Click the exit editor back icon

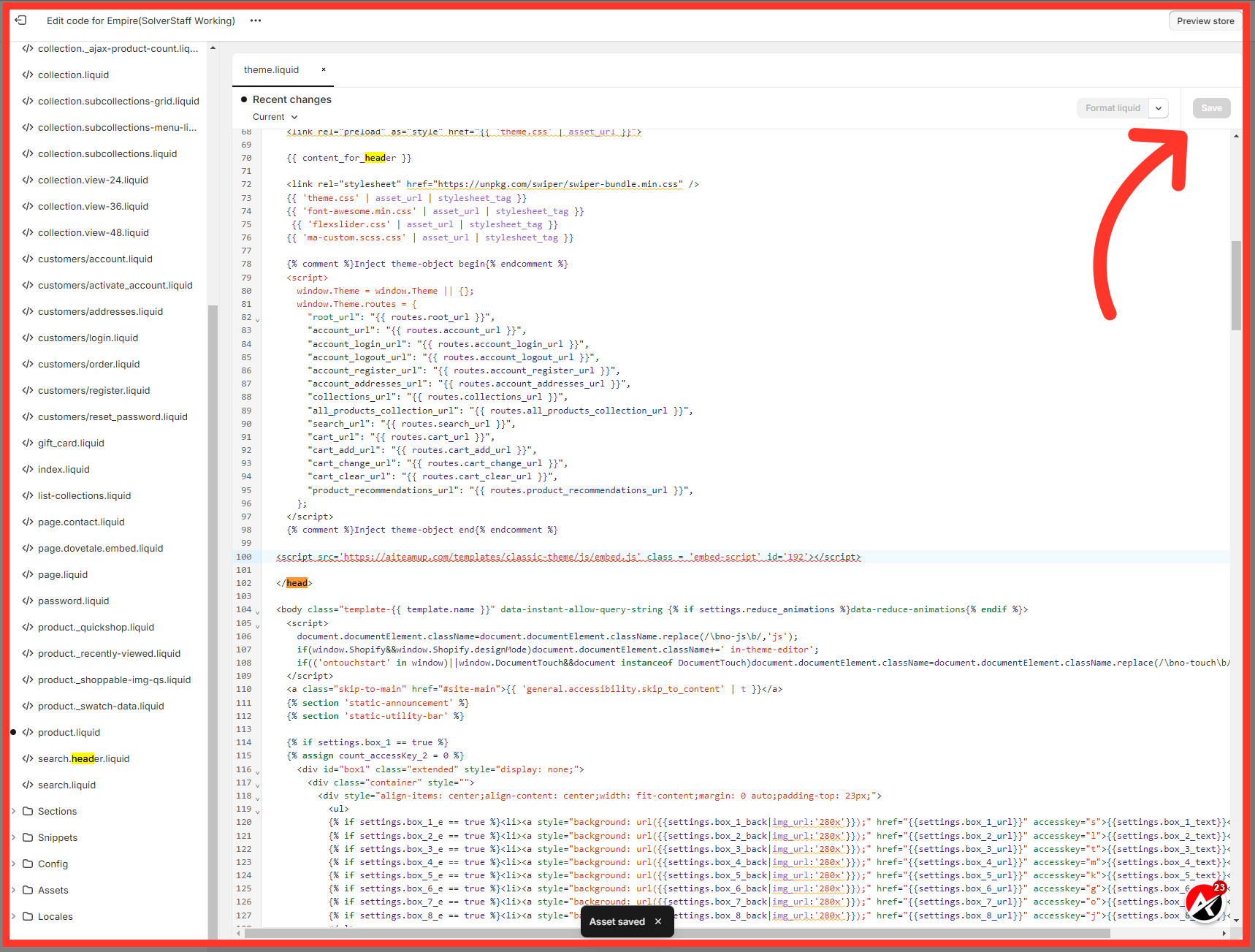(x=20, y=20)
